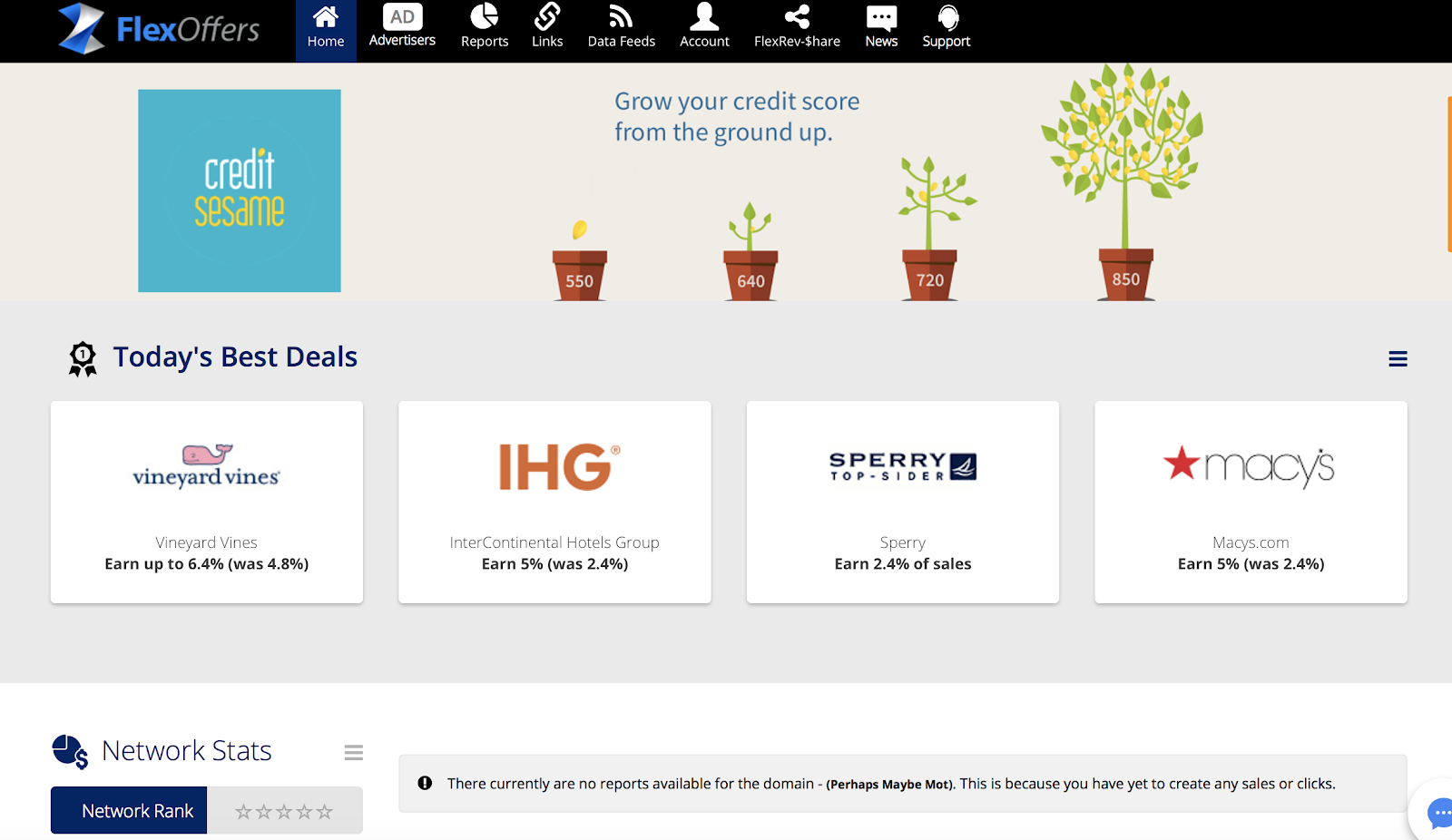The width and height of the screenshot is (1452, 840).
Task: Open the Macys.com advertiser name
Action: click(x=1251, y=542)
